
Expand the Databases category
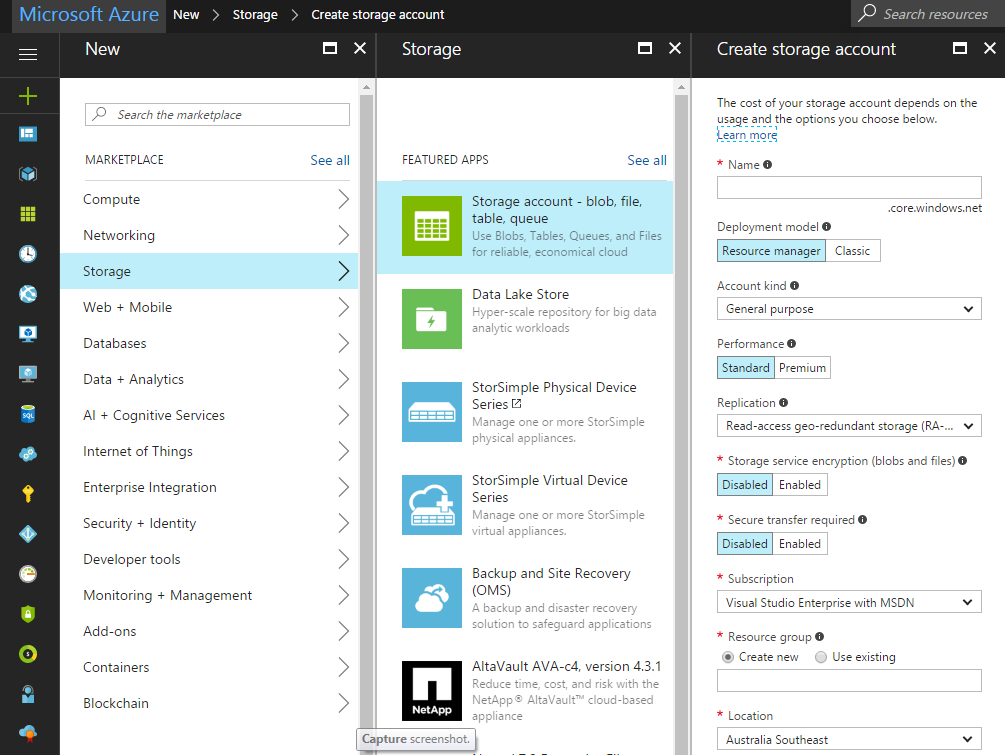(x=344, y=343)
